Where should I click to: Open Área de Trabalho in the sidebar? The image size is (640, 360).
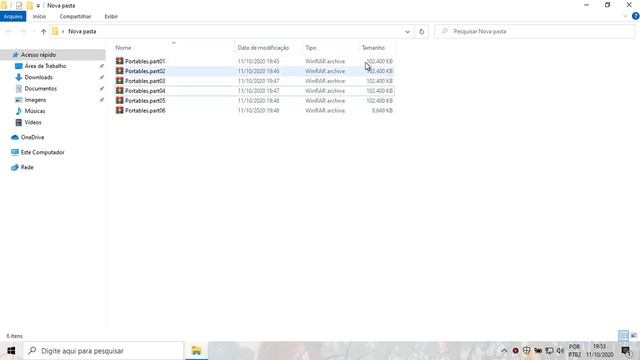click(45, 66)
